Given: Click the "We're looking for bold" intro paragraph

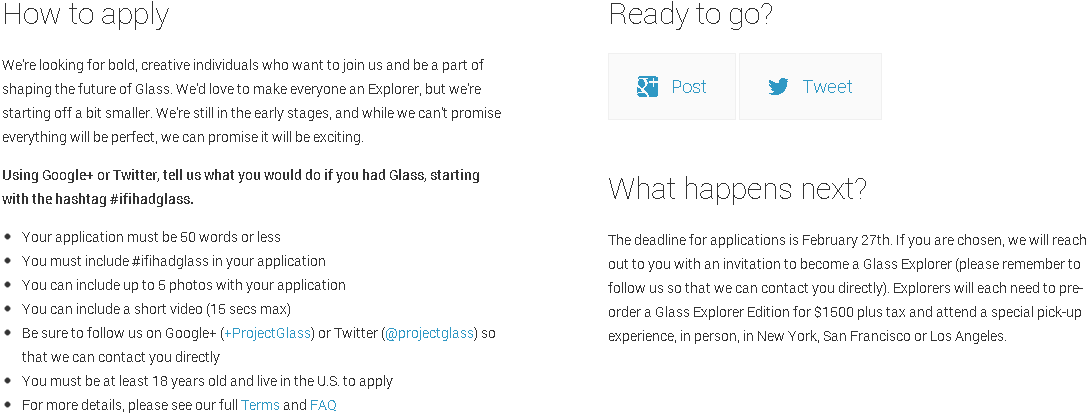Looking at the screenshot, I should click(x=250, y=101).
